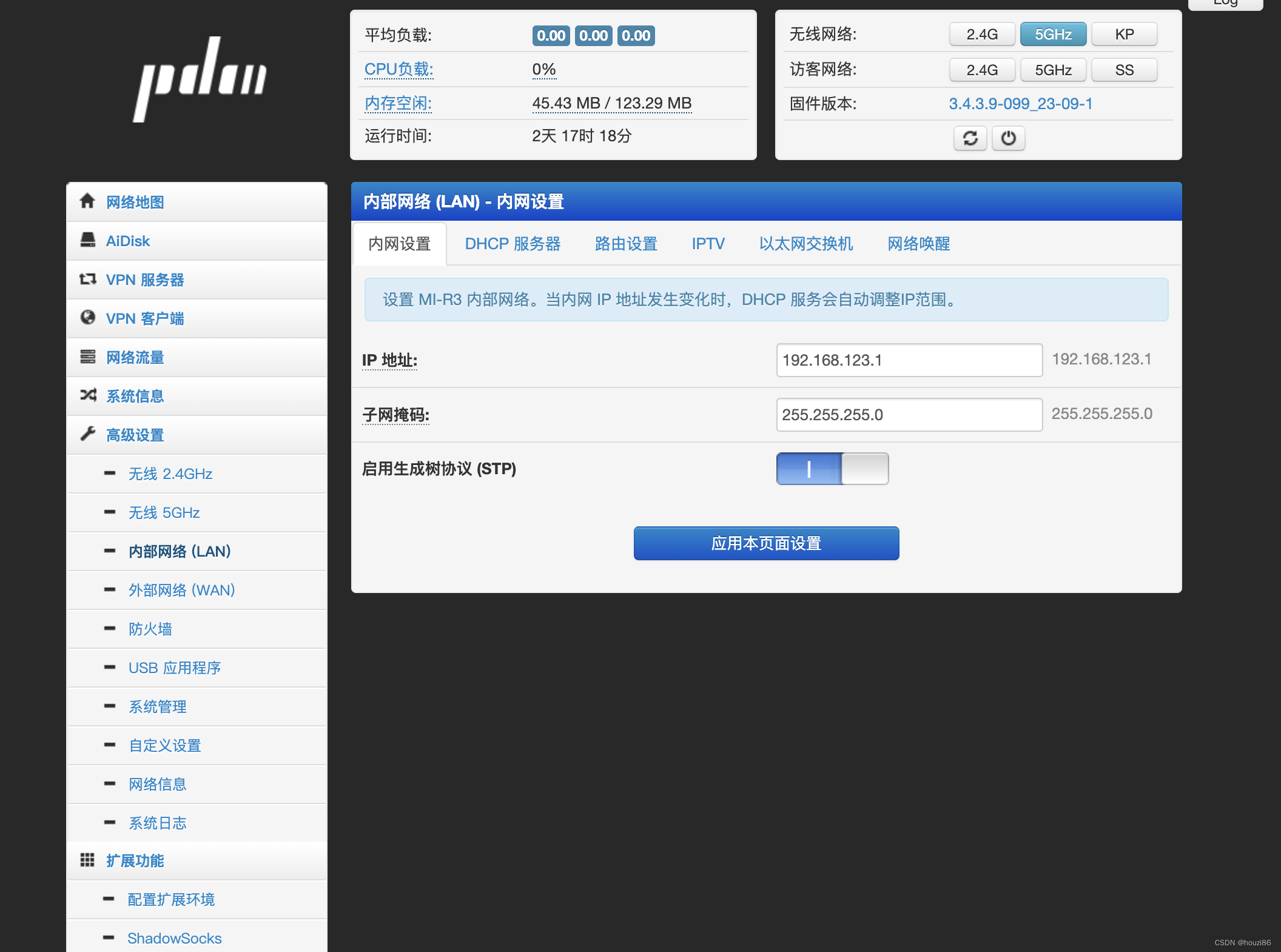Open the 无线 2.4GHz submenu item
This screenshot has height=952, width=1281.
170,474
